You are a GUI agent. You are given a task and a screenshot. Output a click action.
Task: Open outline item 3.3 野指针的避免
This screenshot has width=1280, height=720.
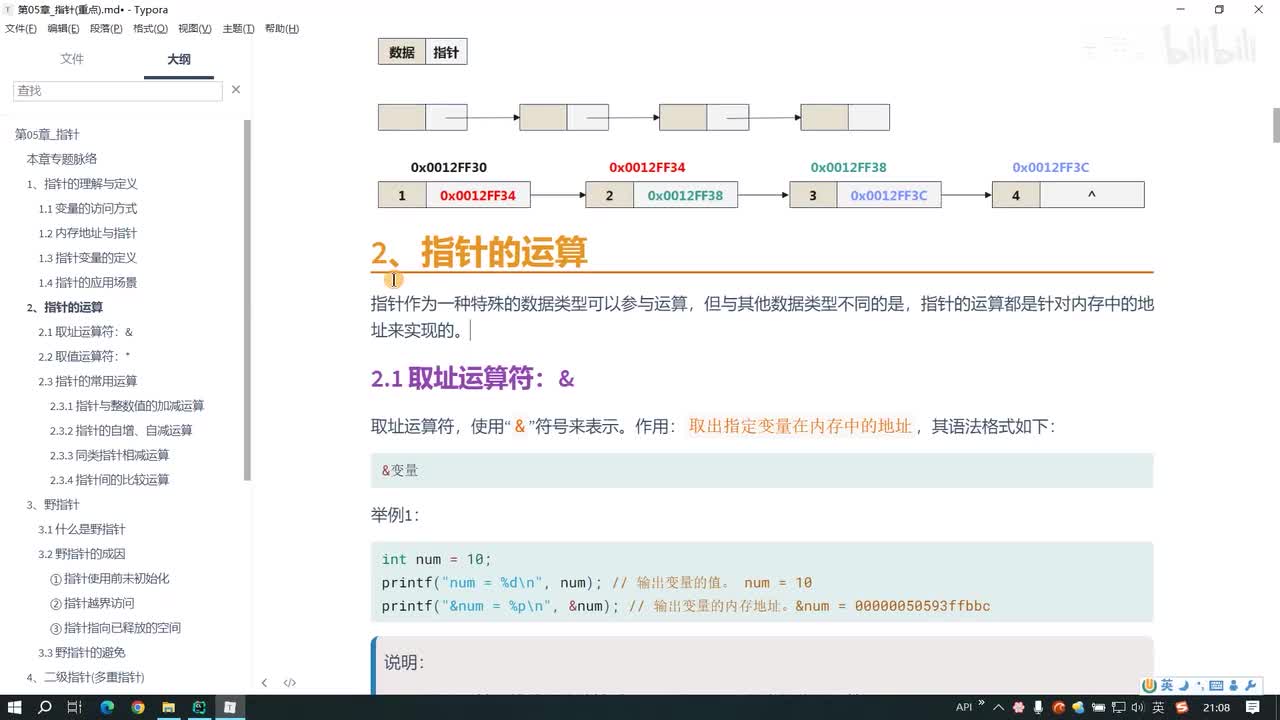(x=82, y=652)
